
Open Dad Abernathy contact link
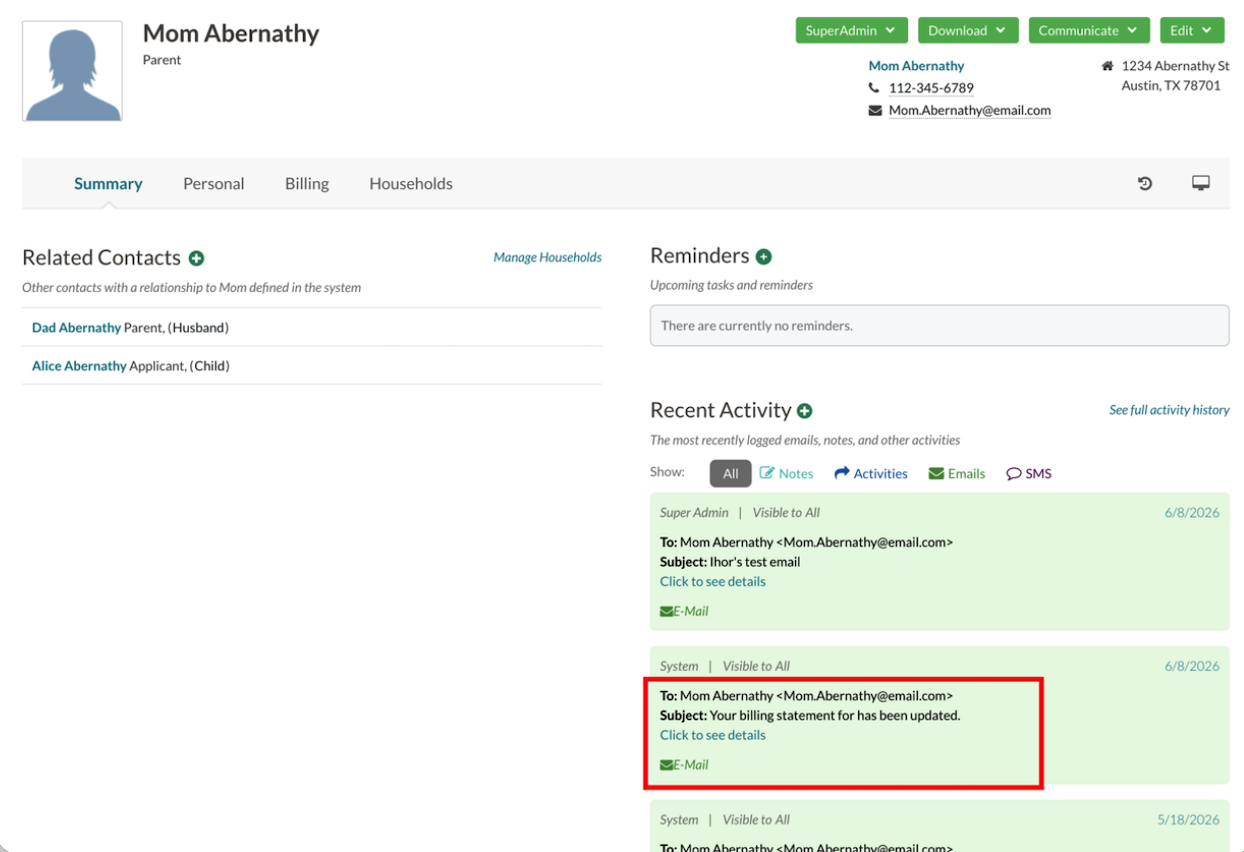pos(76,328)
